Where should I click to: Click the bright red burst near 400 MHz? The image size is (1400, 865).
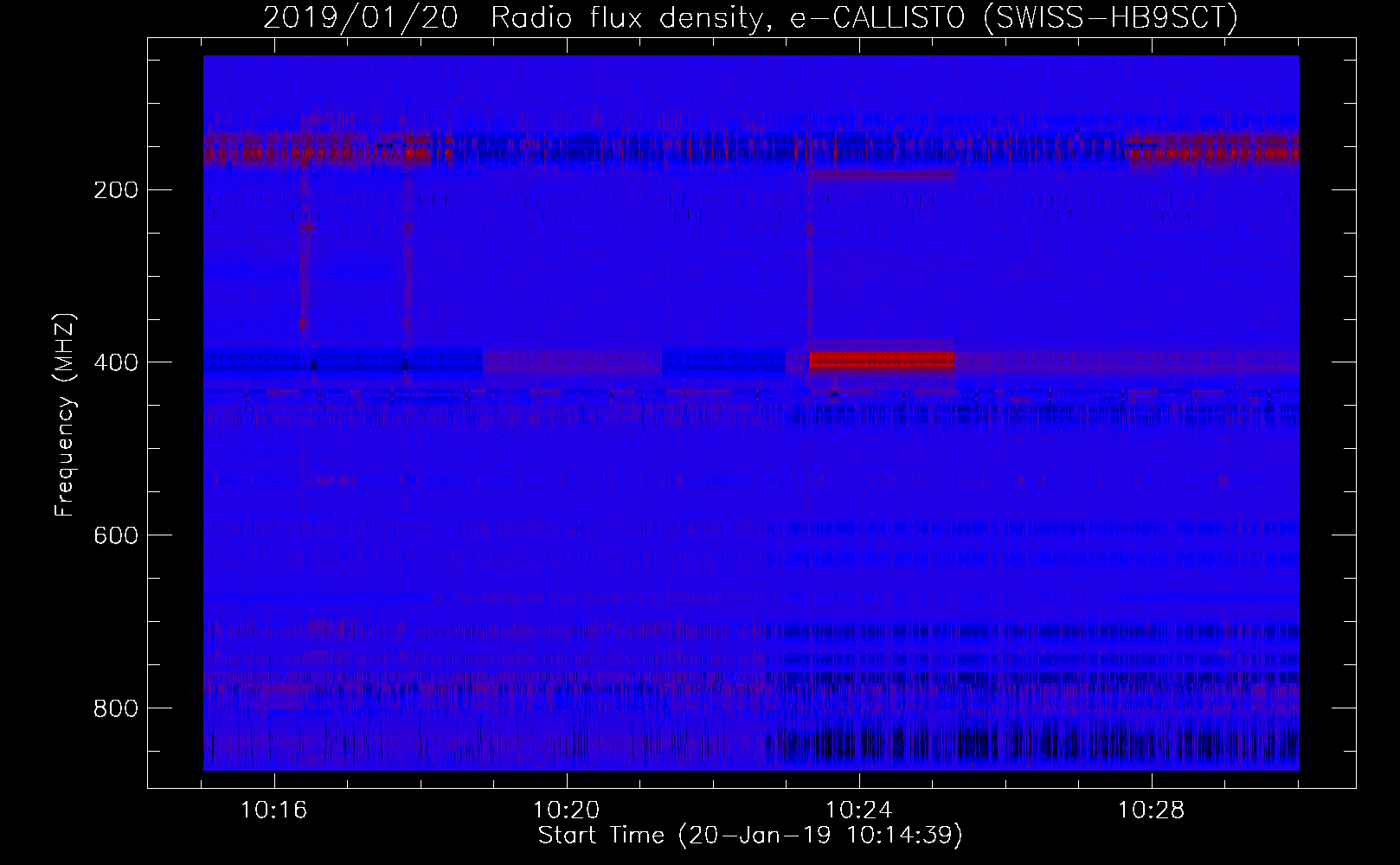(x=882, y=360)
